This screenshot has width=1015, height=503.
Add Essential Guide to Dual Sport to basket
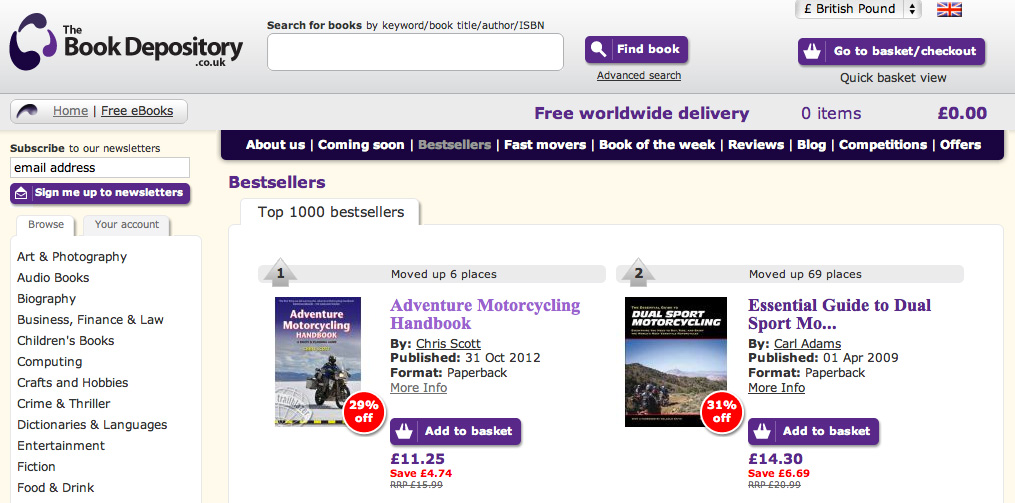point(813,431)
